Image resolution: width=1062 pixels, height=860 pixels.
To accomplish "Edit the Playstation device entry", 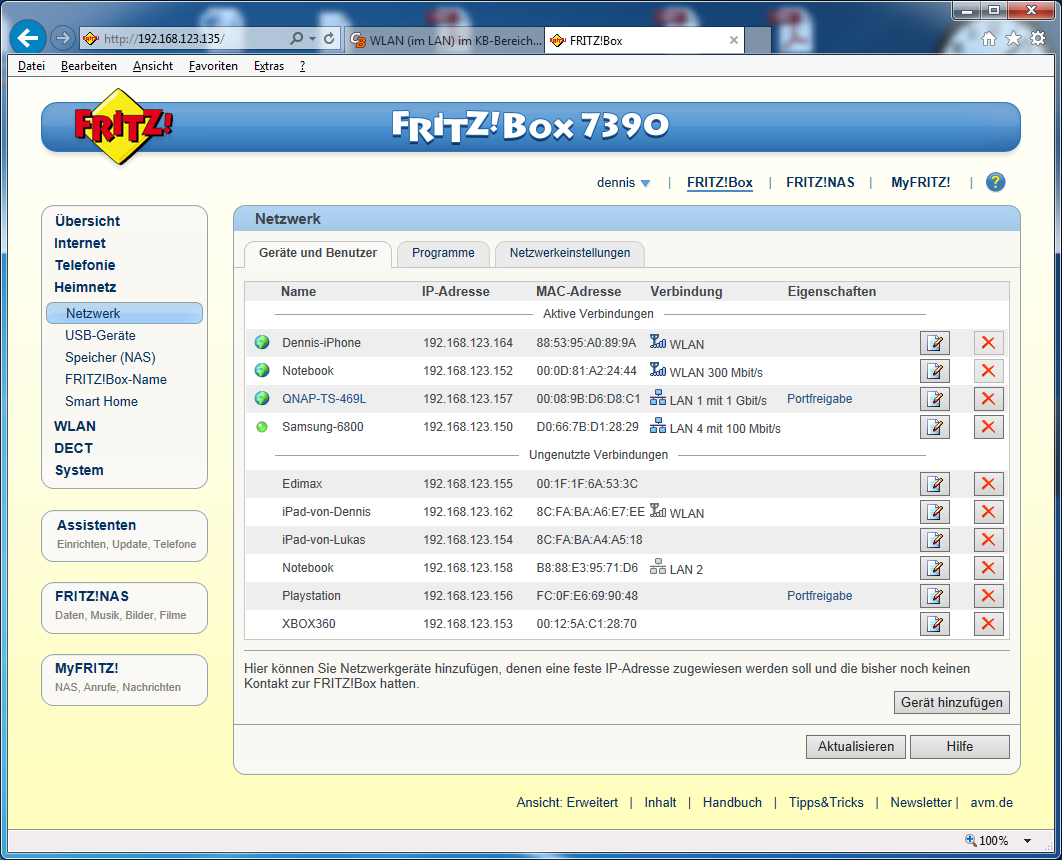I will click(935, 596).
